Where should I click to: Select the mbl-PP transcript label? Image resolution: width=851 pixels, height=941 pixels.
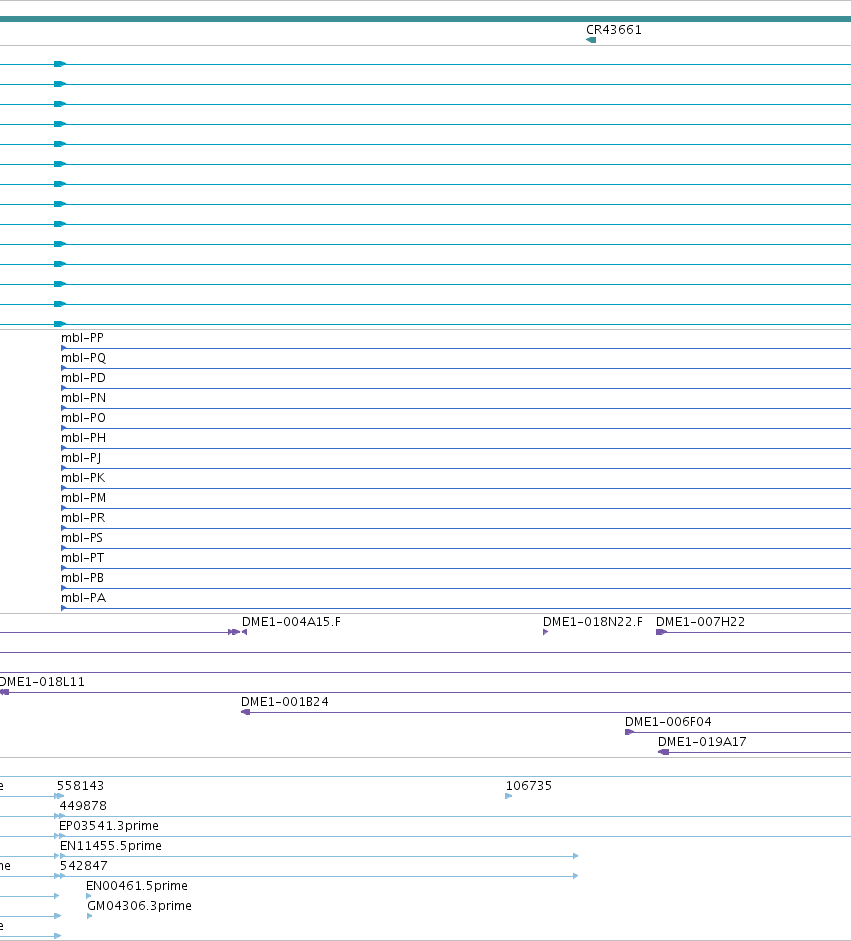pos(82,338)
